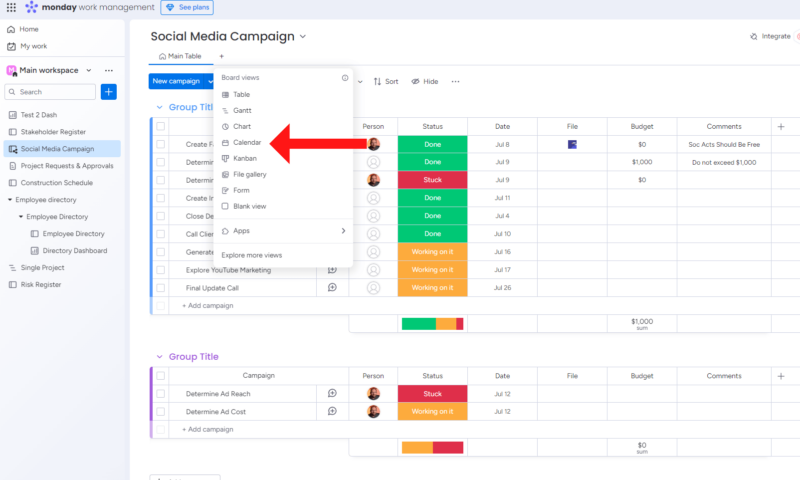
Task: Check the Explore YouTube Marketing row checkbox
Action: pos(161,270)
